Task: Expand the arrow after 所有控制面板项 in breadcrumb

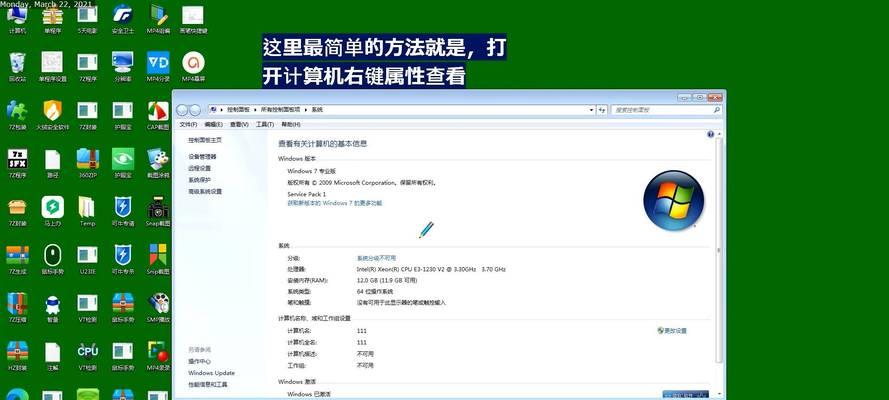Action: 306,109
